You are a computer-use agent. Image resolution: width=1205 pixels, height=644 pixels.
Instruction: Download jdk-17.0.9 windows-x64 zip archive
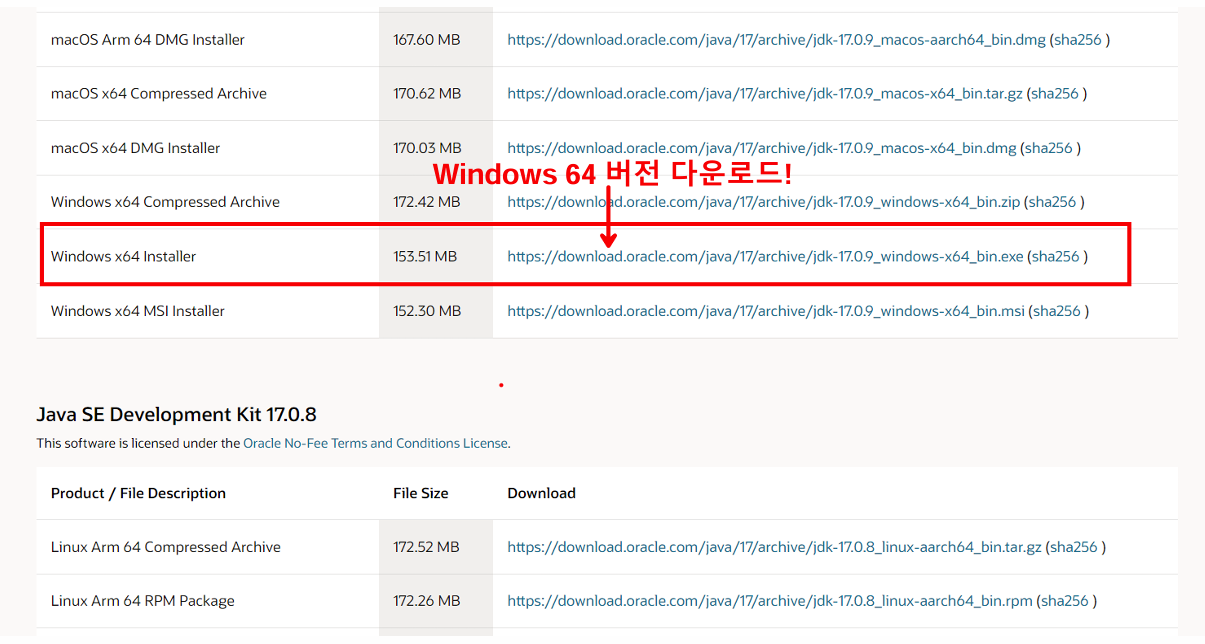point(763,202)
